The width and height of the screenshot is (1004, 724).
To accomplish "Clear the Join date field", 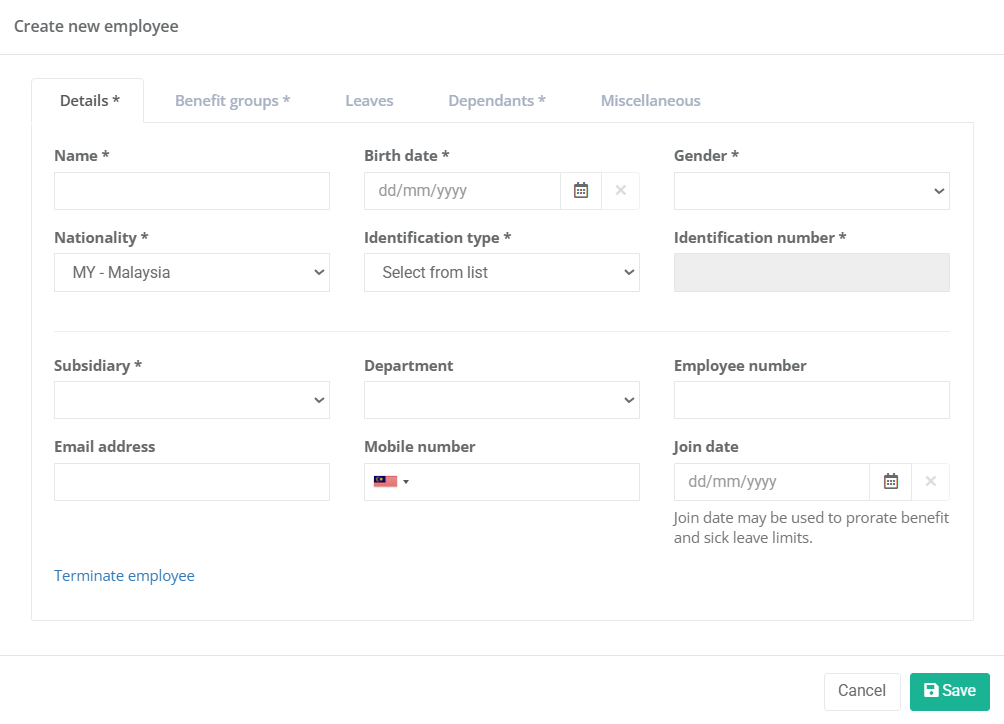I will coord(931,482).
